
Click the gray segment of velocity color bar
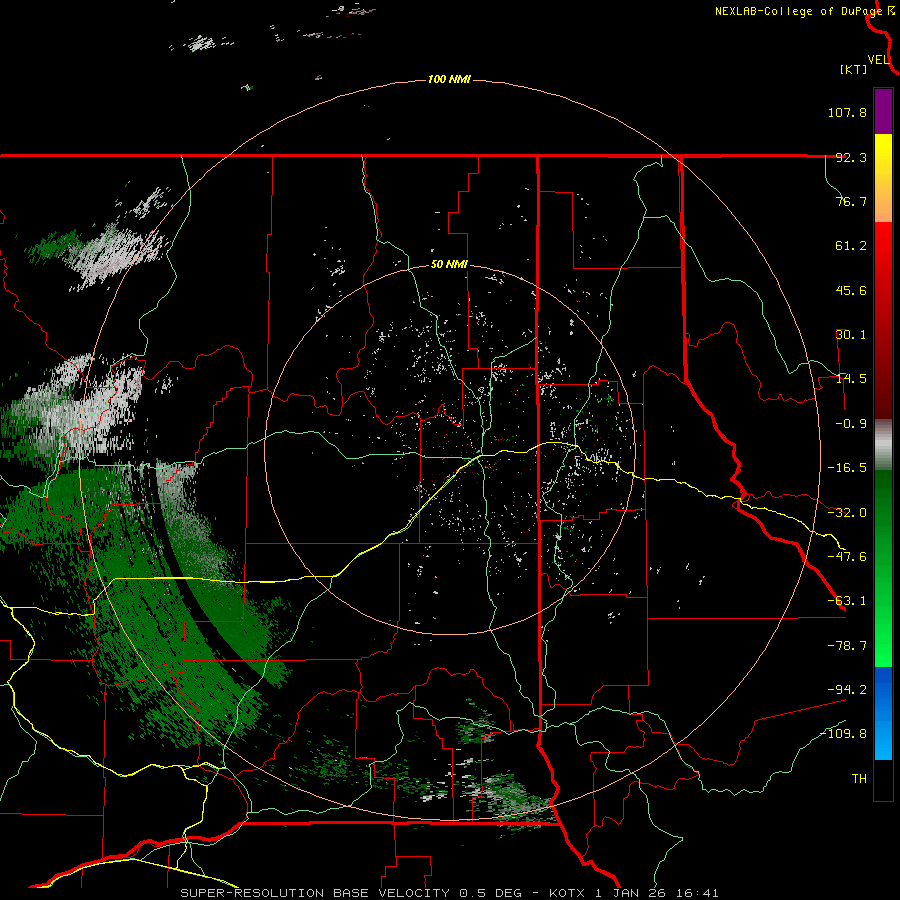coord(883,445)
